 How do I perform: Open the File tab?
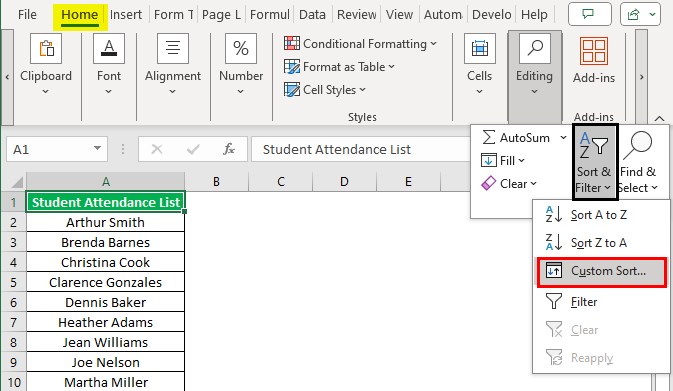(x=27, y=15)
